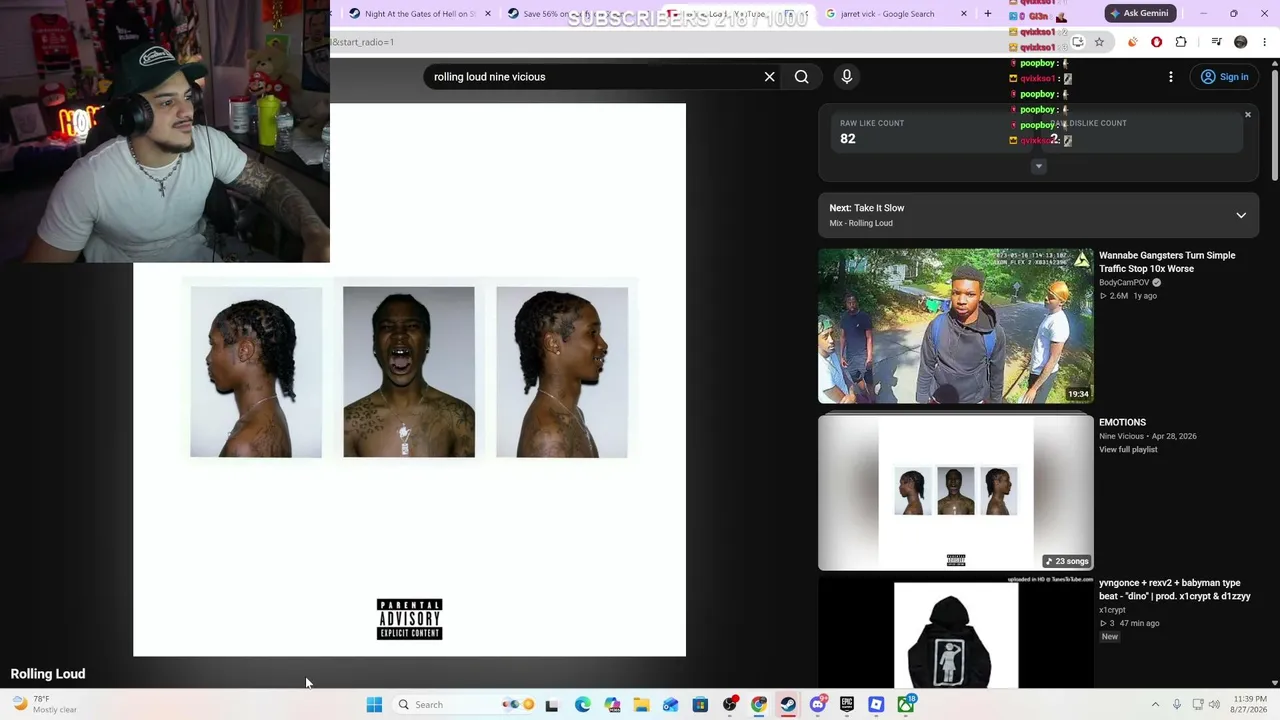Open the yvngonce dino type beat video title
This screenshot has width=1280, height=720.
1175,590
